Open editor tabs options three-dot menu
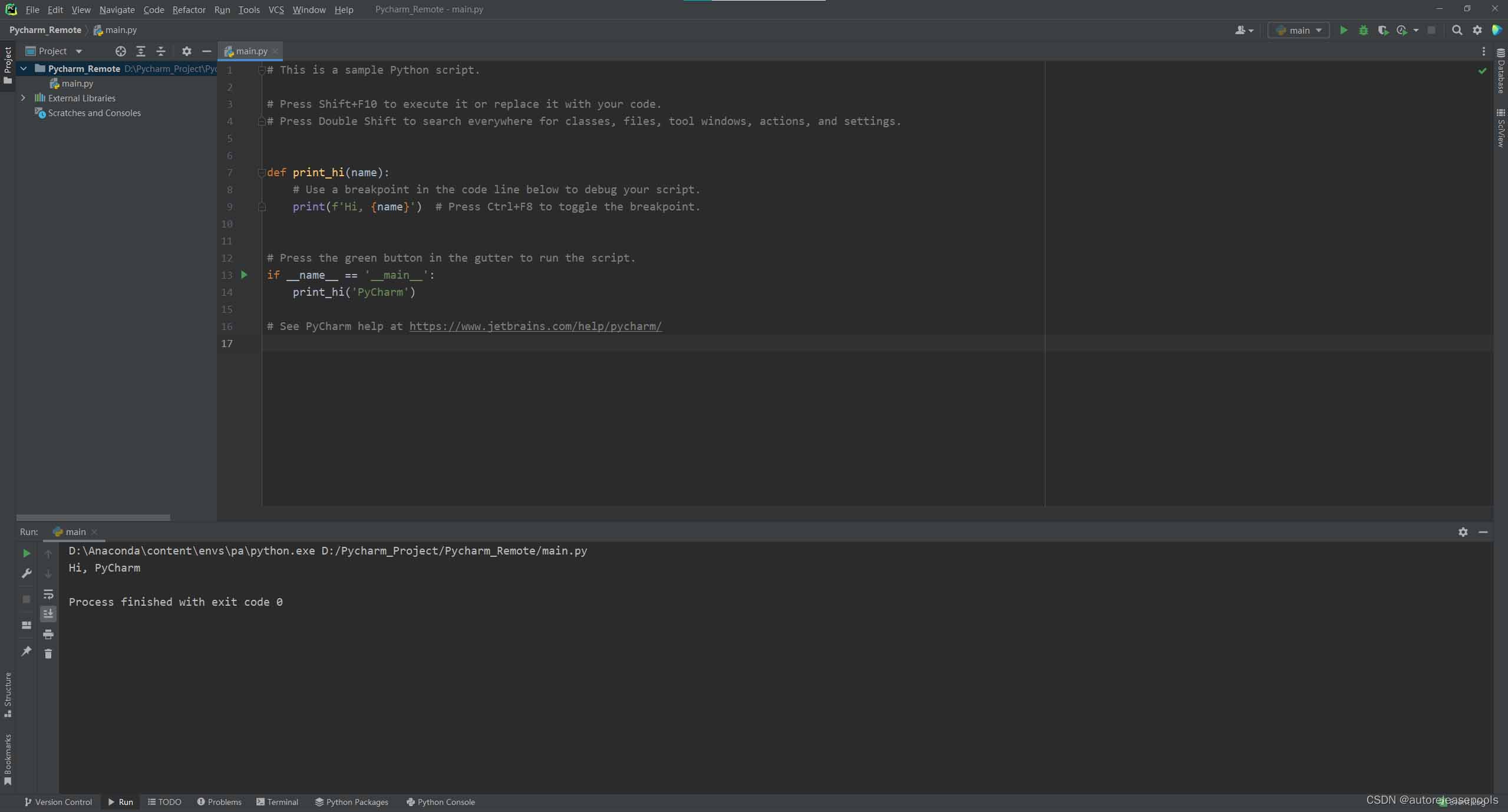Screen dimensions: 1508x812 point(1483,51)
